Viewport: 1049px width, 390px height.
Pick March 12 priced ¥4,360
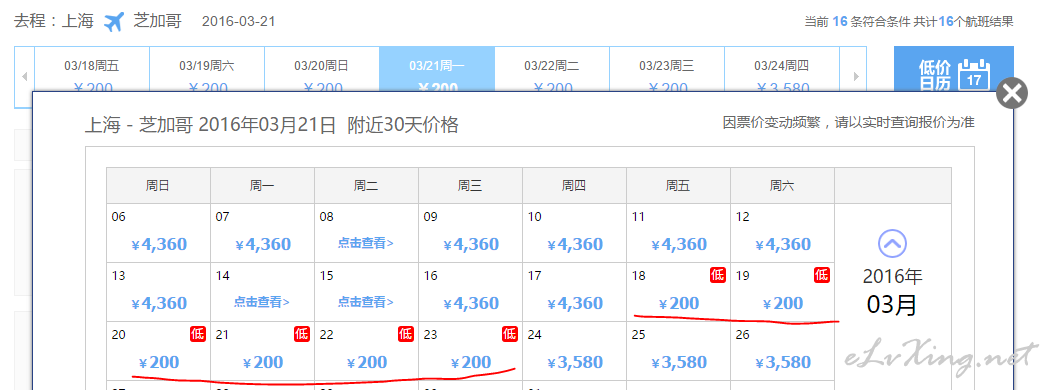pyautogui.click(x=783, y=233)
